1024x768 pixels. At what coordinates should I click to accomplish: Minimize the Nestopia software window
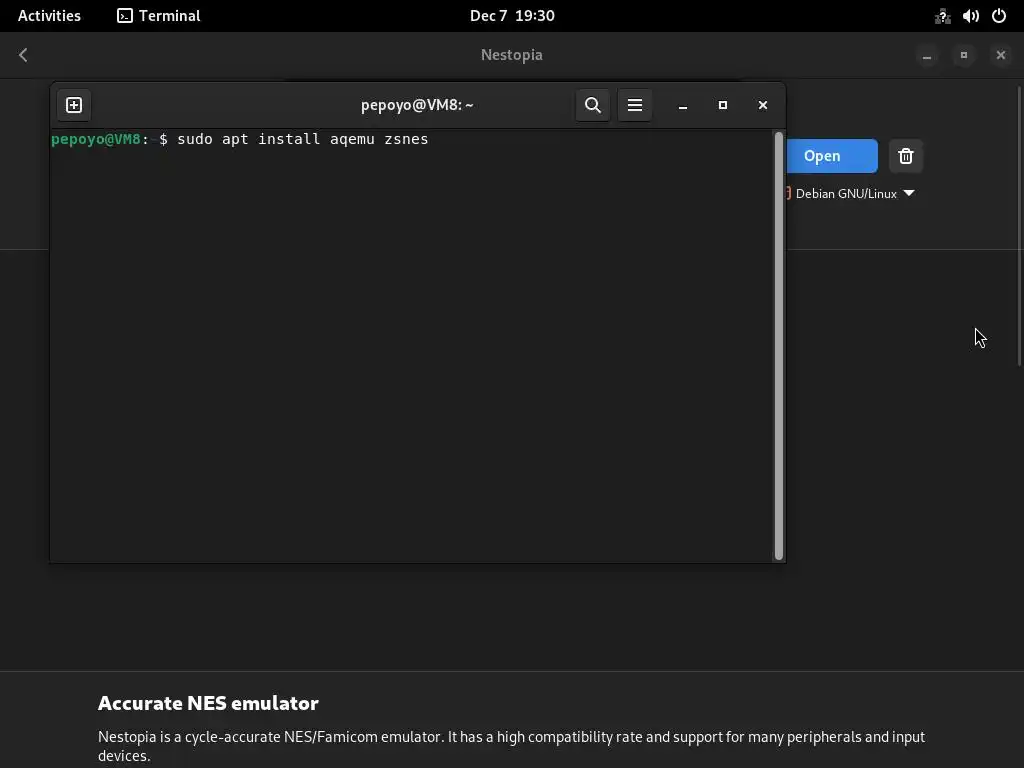tap(927, 55)
